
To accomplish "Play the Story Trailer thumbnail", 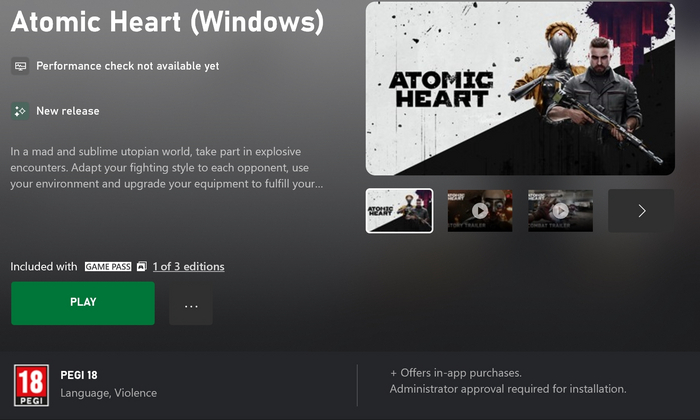I will 480,211.
